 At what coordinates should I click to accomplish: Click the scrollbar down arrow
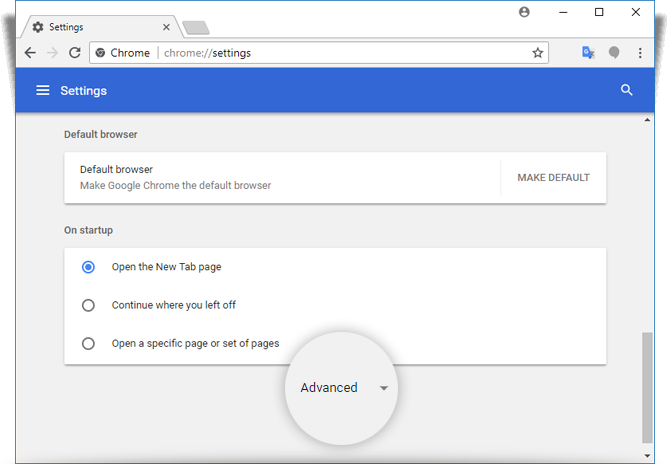click(x=647, y=456)
